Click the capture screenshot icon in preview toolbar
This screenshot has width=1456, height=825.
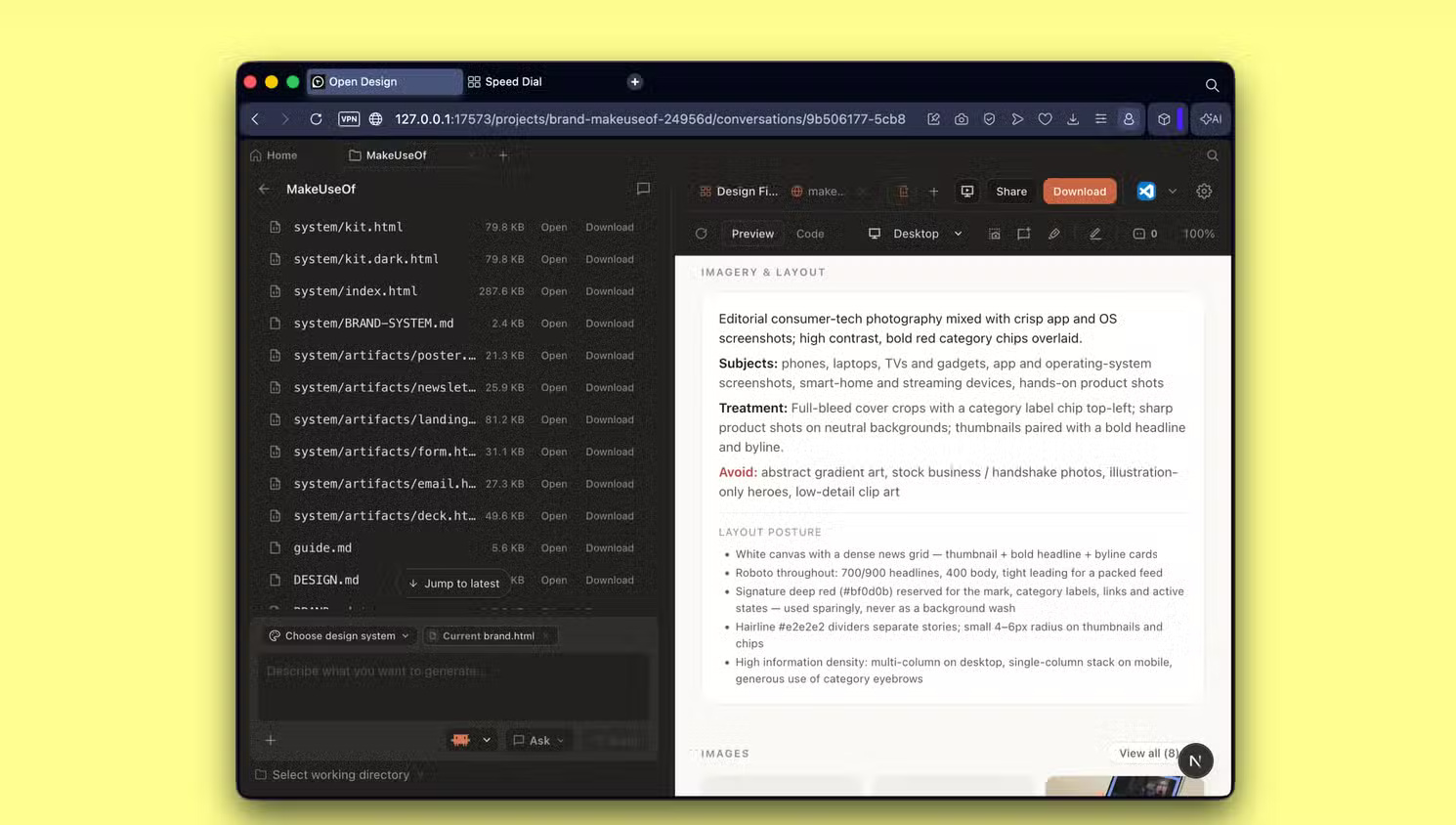994,234
